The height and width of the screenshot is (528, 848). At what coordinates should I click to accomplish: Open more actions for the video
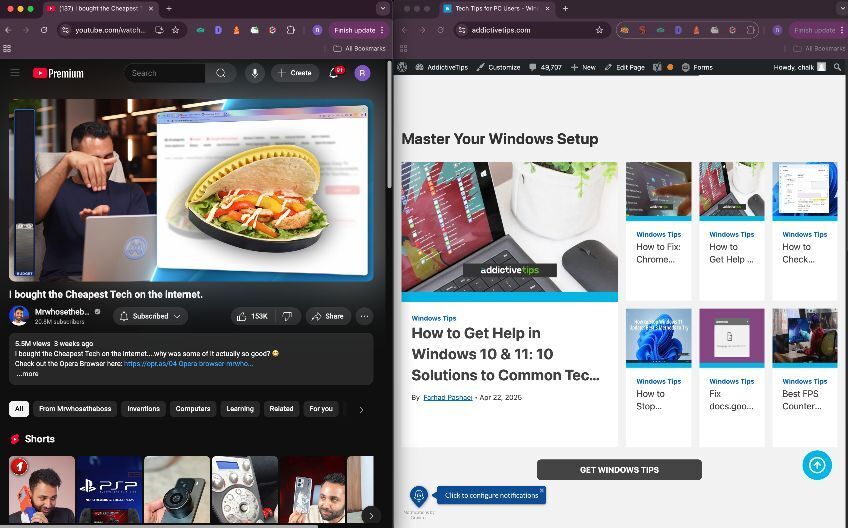pyautogui.click(x=365, y=316)
